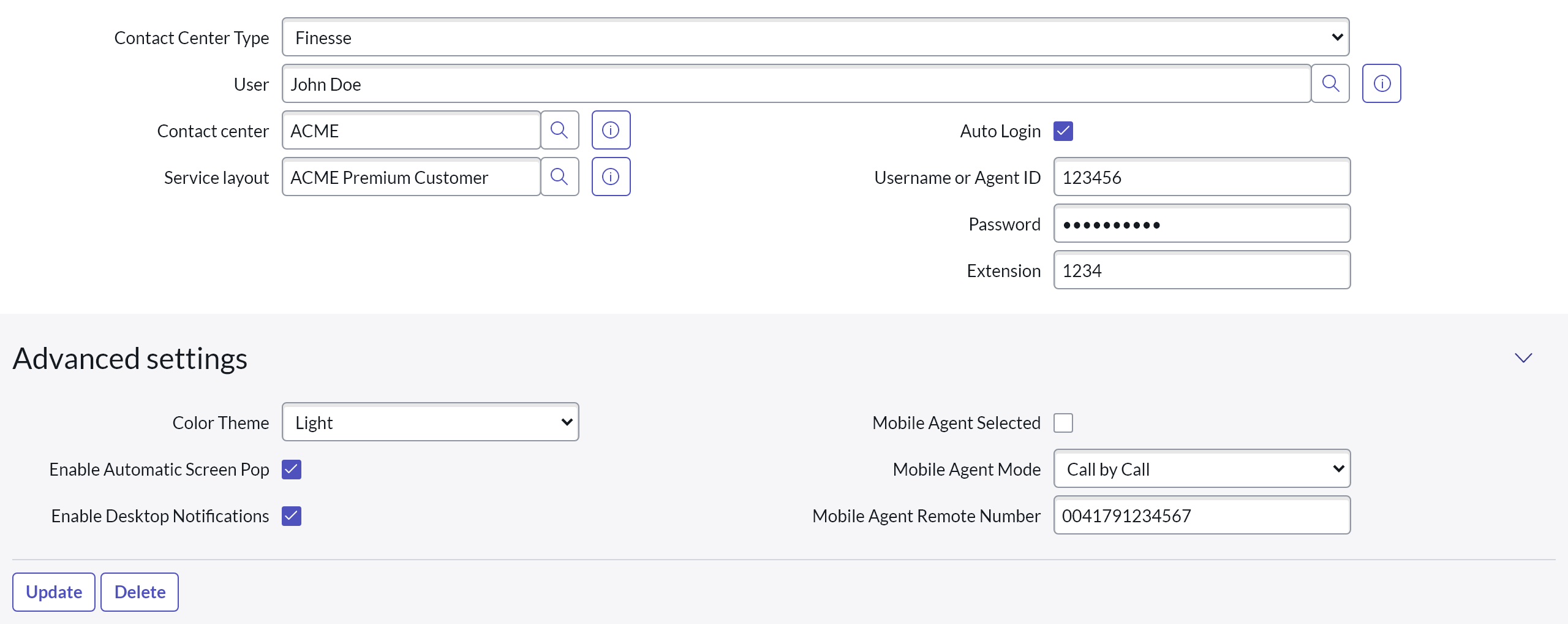Image resolution: width=1568 pixels, height=624 pixels.
Task: Open the Mobile Agent Mode dropdown
Action: [x=1201, y=469]
